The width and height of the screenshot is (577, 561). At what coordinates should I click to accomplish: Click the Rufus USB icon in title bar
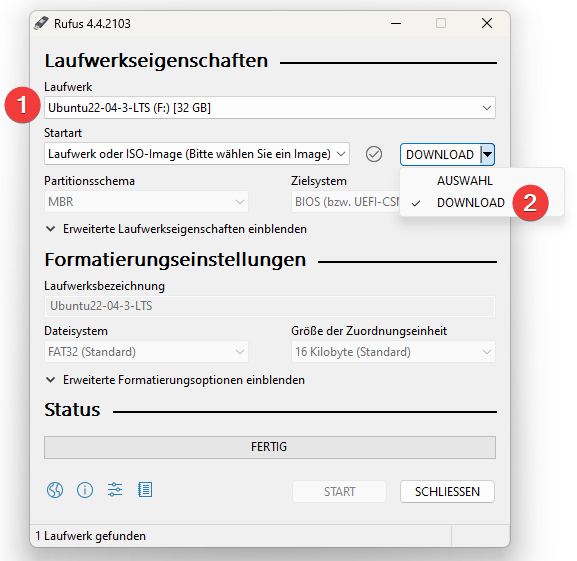click(x=41, y=23)
